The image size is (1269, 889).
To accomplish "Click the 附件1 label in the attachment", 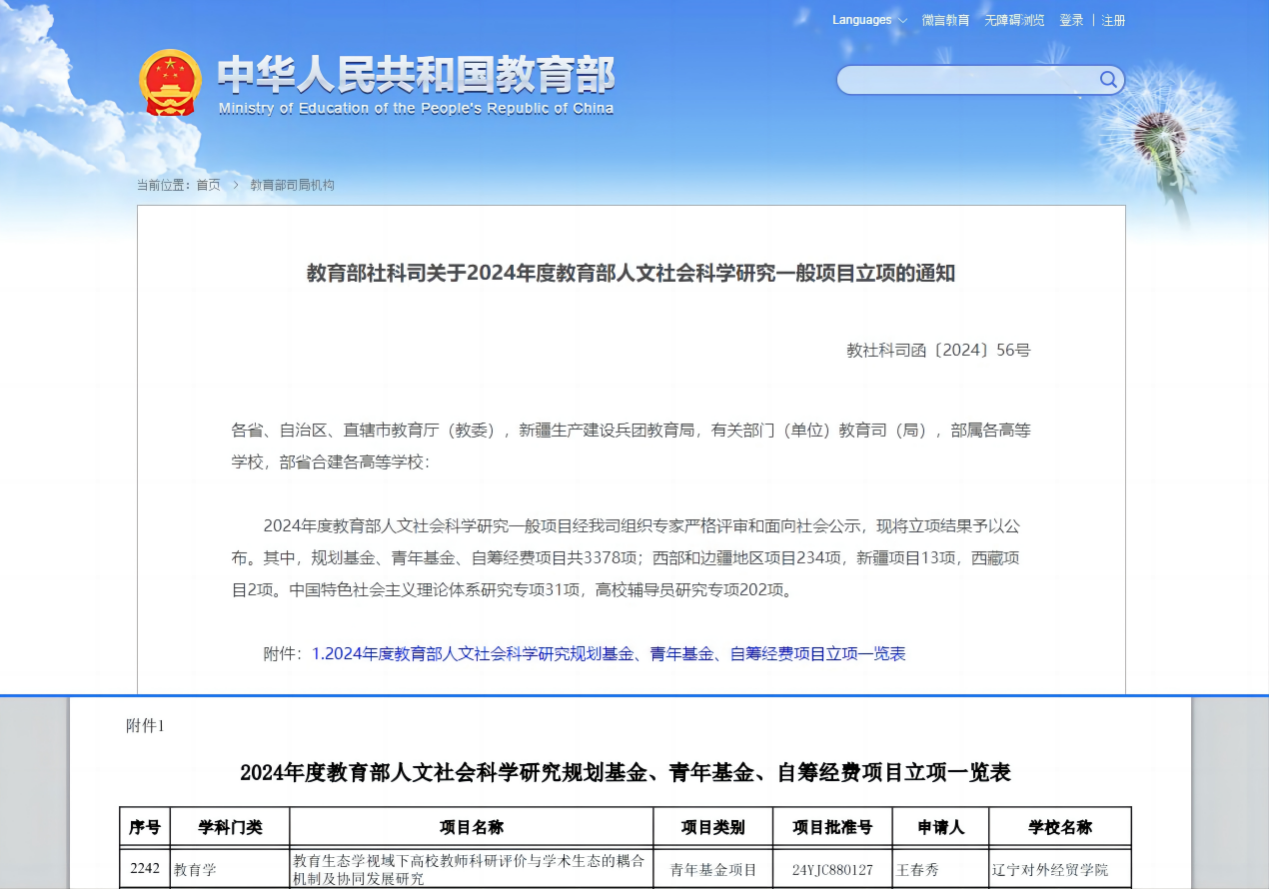I will click(145, 726).
